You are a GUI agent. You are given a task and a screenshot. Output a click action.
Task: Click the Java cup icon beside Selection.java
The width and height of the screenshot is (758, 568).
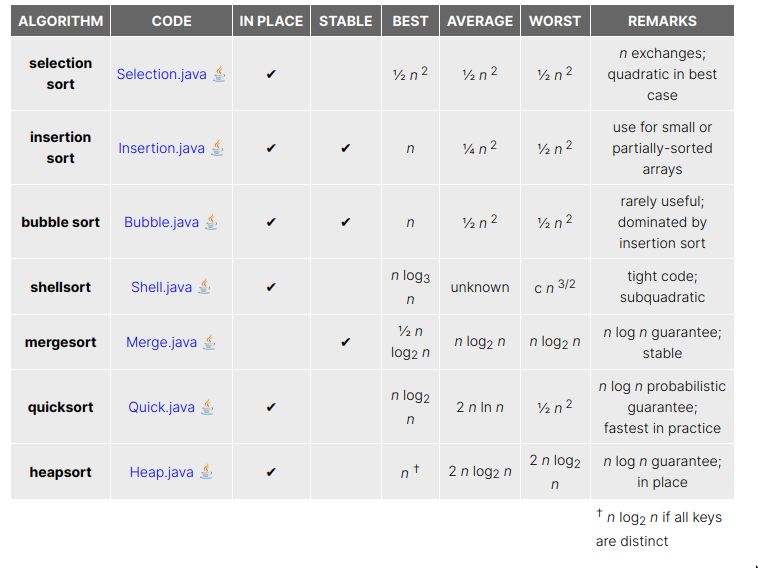pyautogui.click(x=219, y=74)
